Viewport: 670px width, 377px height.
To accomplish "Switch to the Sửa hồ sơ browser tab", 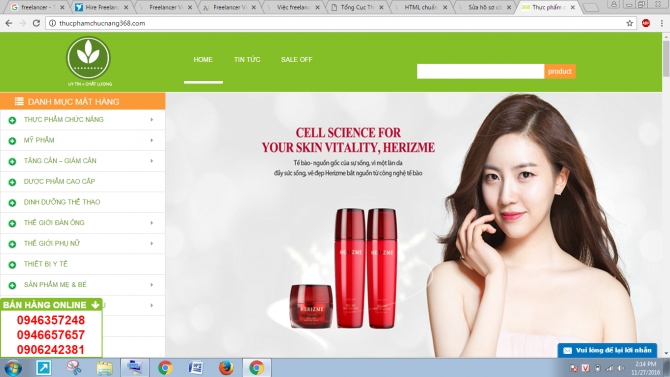I will pos(485,7).
